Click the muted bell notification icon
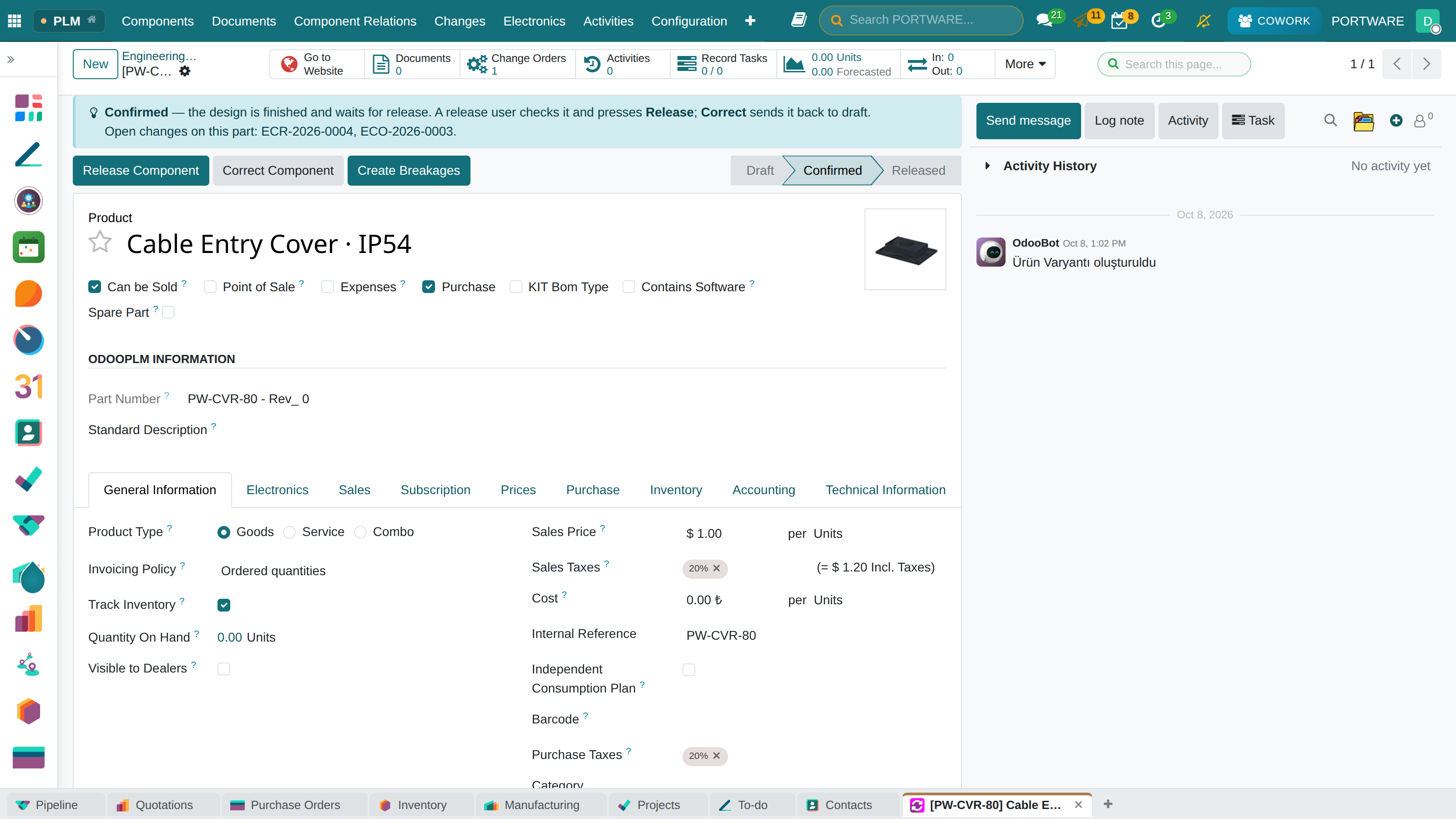Screen dimensions: 1456x819 point(1203,21)
